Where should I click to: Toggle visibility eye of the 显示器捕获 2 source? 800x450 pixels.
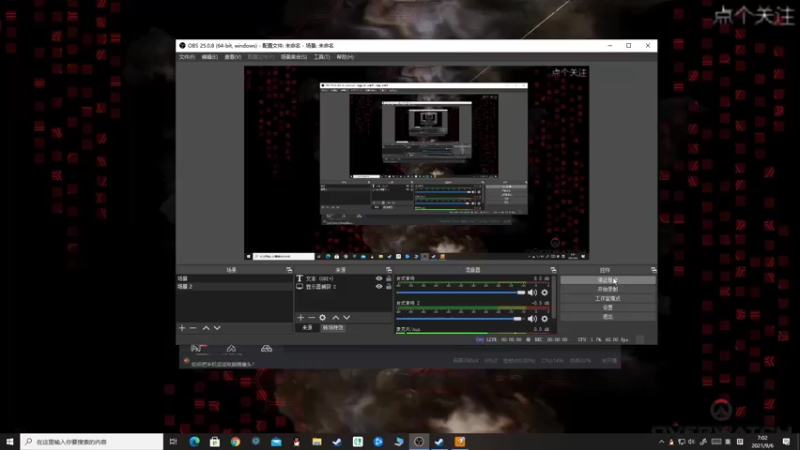(379, 287)
